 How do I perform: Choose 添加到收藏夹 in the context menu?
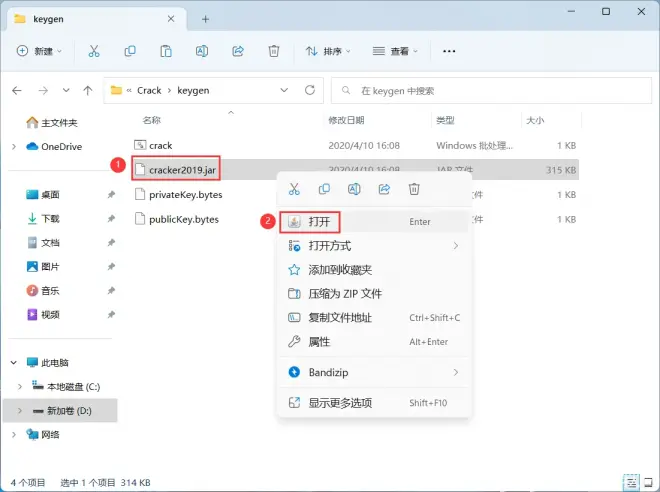pyautogui.click(x=374, y=270)
